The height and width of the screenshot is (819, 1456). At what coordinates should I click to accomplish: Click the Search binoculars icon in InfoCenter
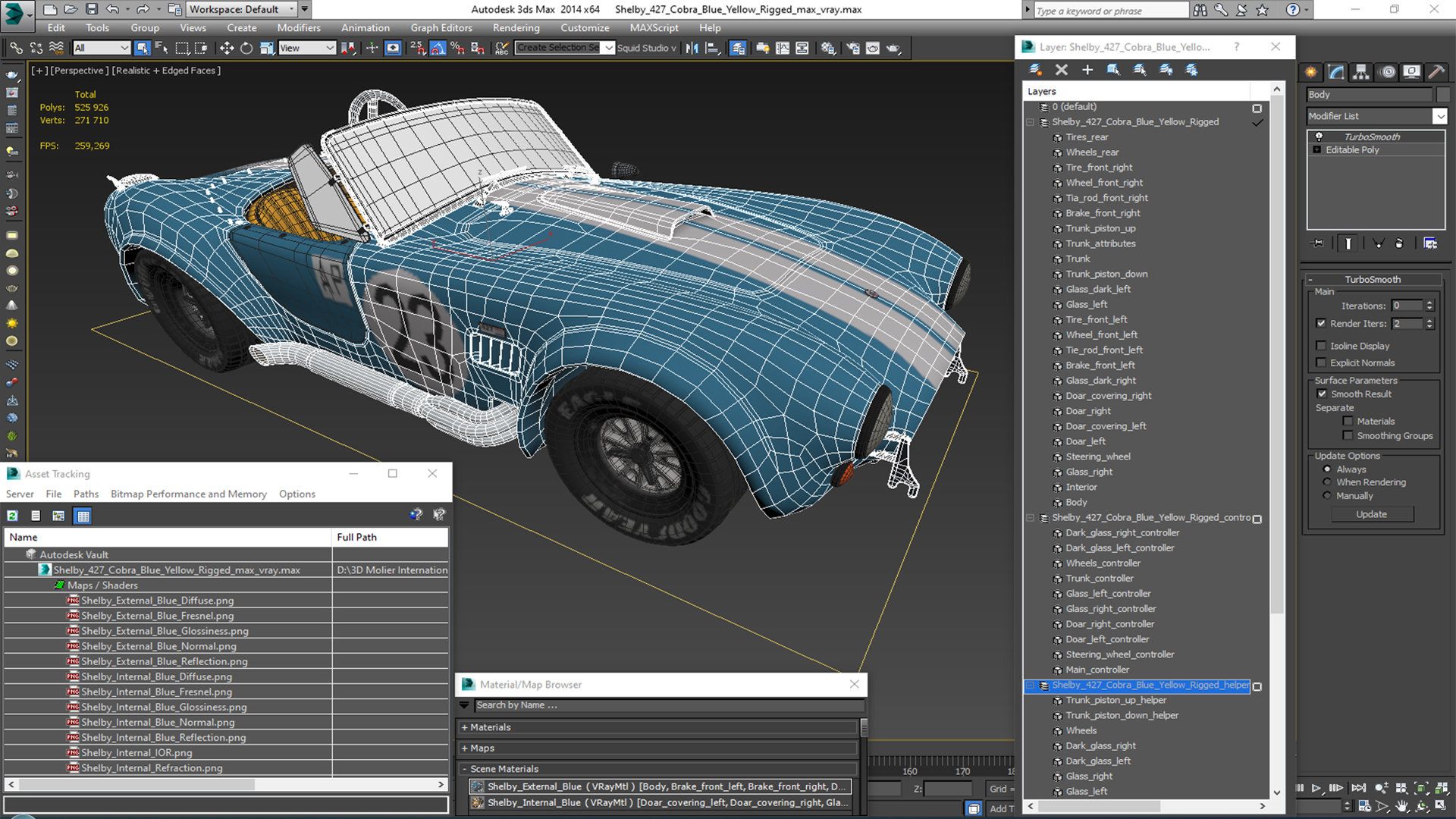click(x=1200, y=10)
